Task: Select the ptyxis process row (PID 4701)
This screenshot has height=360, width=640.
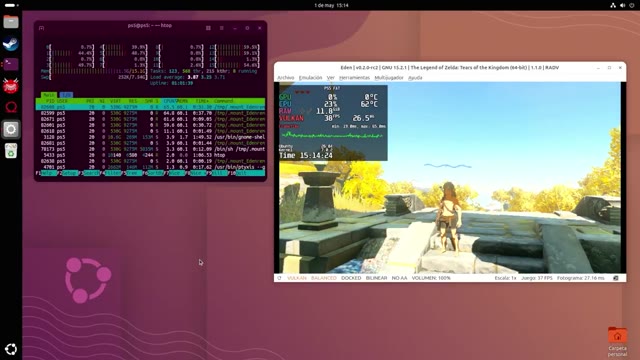Action: 150,167
